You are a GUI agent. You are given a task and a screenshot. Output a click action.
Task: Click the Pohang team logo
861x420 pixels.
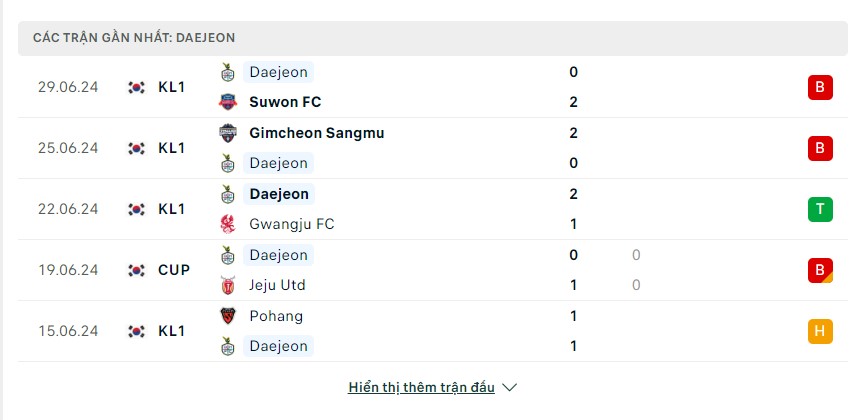(x=228, y=316)
